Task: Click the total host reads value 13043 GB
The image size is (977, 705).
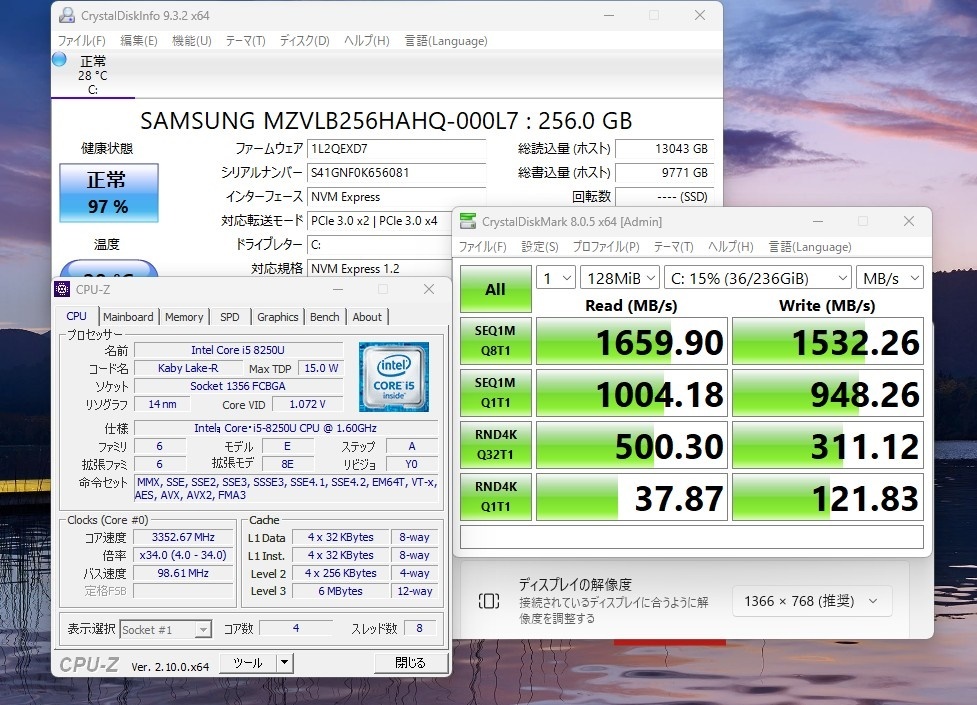Action: [x=664, y=149]
